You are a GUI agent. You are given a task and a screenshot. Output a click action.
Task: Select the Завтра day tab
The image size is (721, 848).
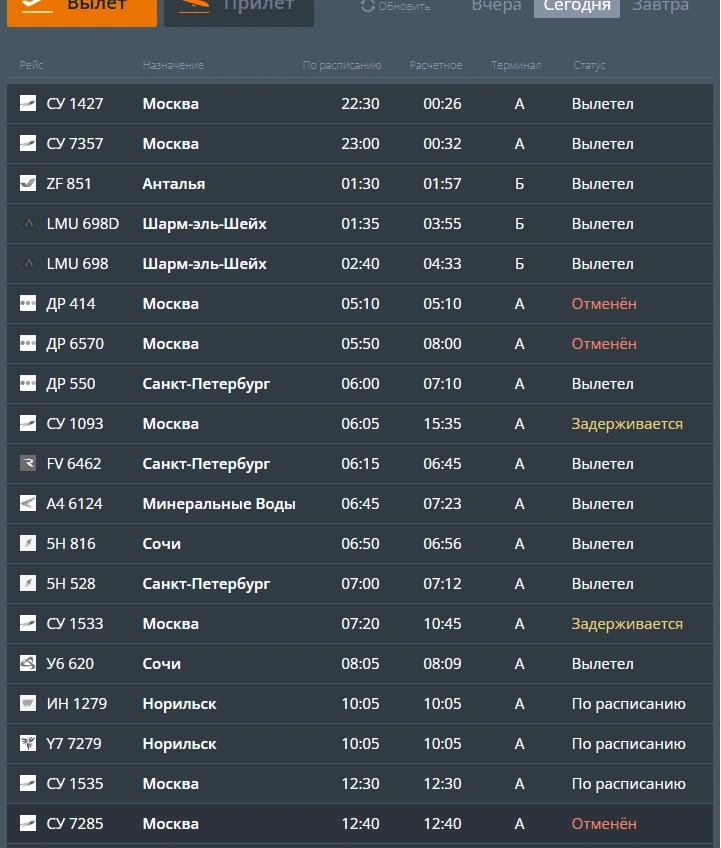pos(660,6)
